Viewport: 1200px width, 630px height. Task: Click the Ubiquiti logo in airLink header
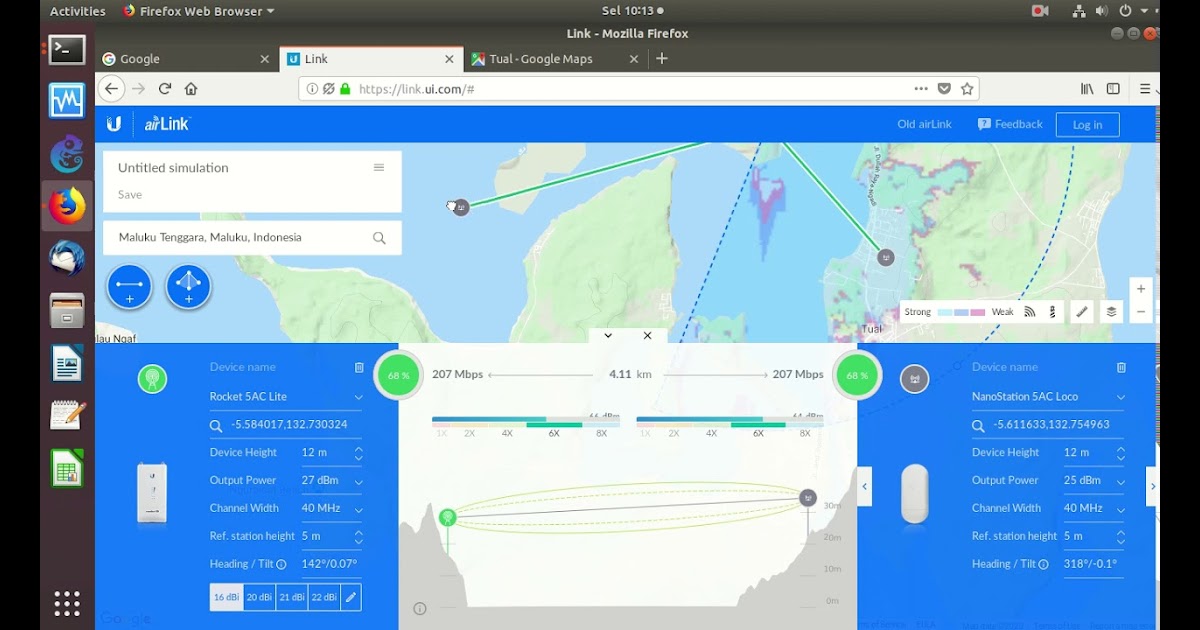[114, 124]
